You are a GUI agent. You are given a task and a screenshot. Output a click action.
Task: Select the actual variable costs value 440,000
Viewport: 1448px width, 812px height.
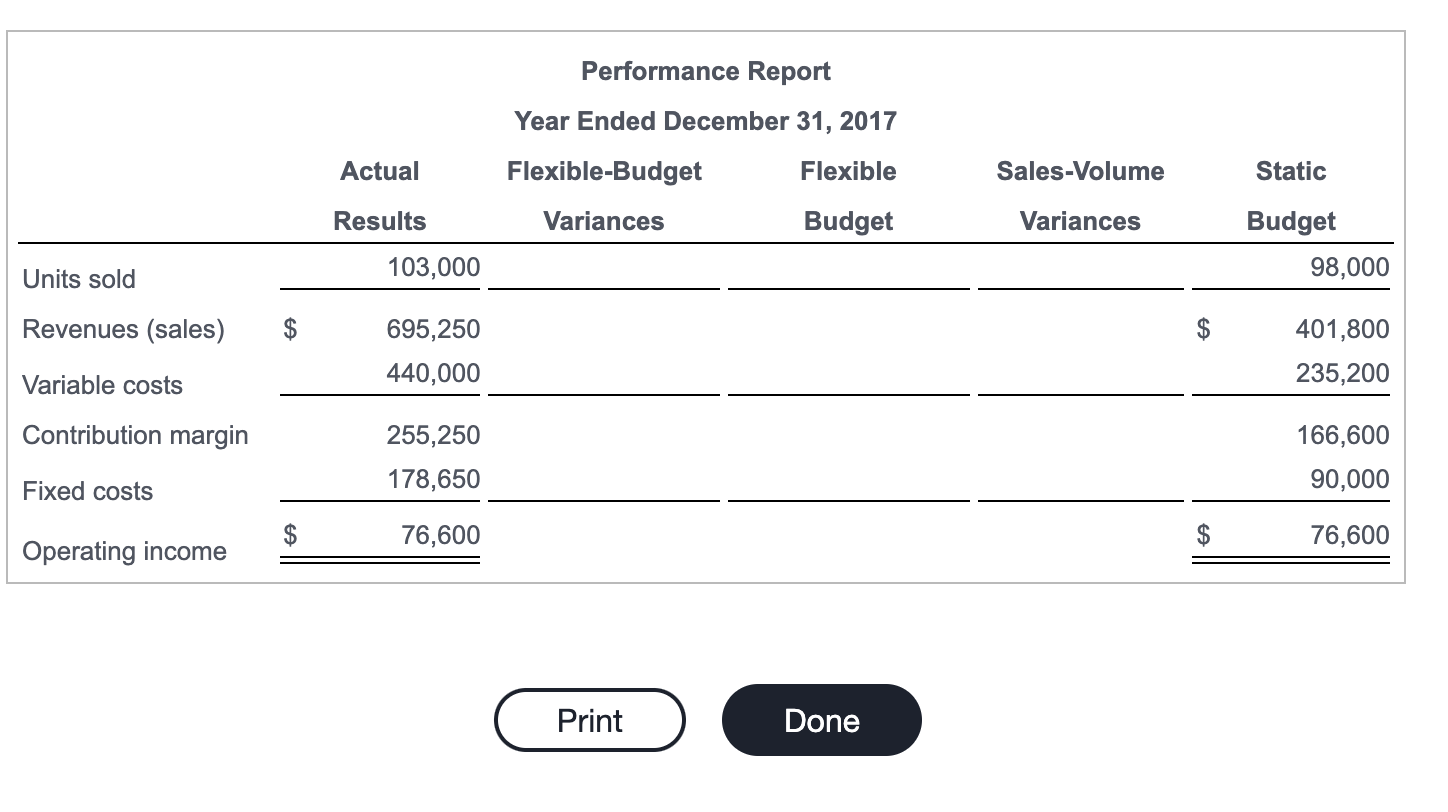tap(433, 373)
